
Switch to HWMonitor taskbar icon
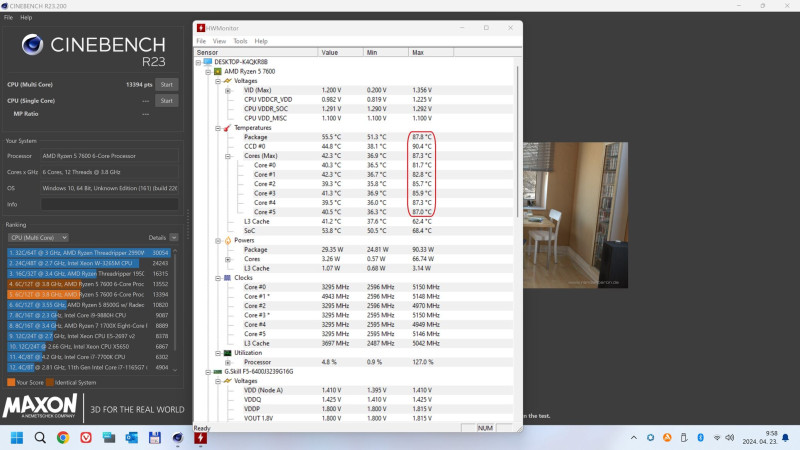coord(201,438)
